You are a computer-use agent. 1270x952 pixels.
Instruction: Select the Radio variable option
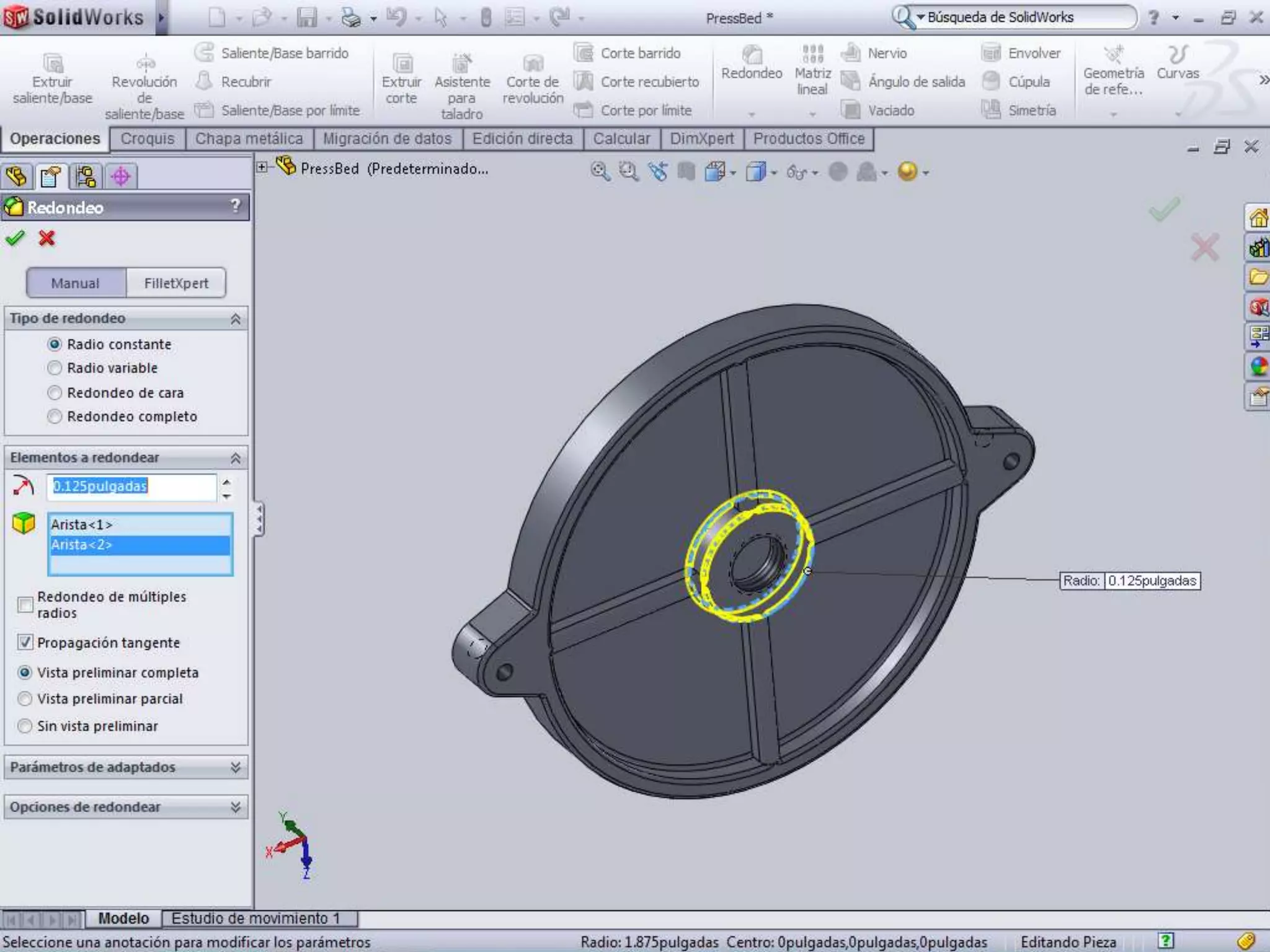(55, 368)
